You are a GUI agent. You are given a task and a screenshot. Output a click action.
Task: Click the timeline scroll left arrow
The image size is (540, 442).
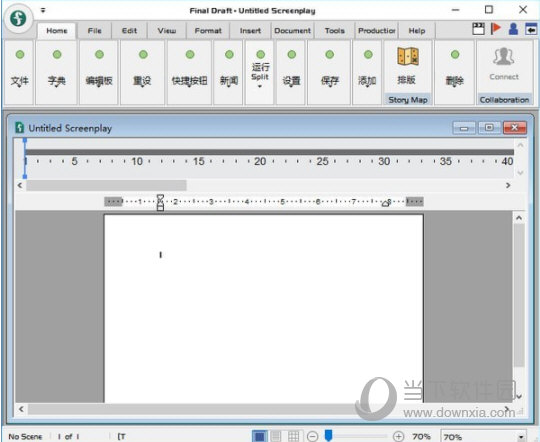coord(20,185)
